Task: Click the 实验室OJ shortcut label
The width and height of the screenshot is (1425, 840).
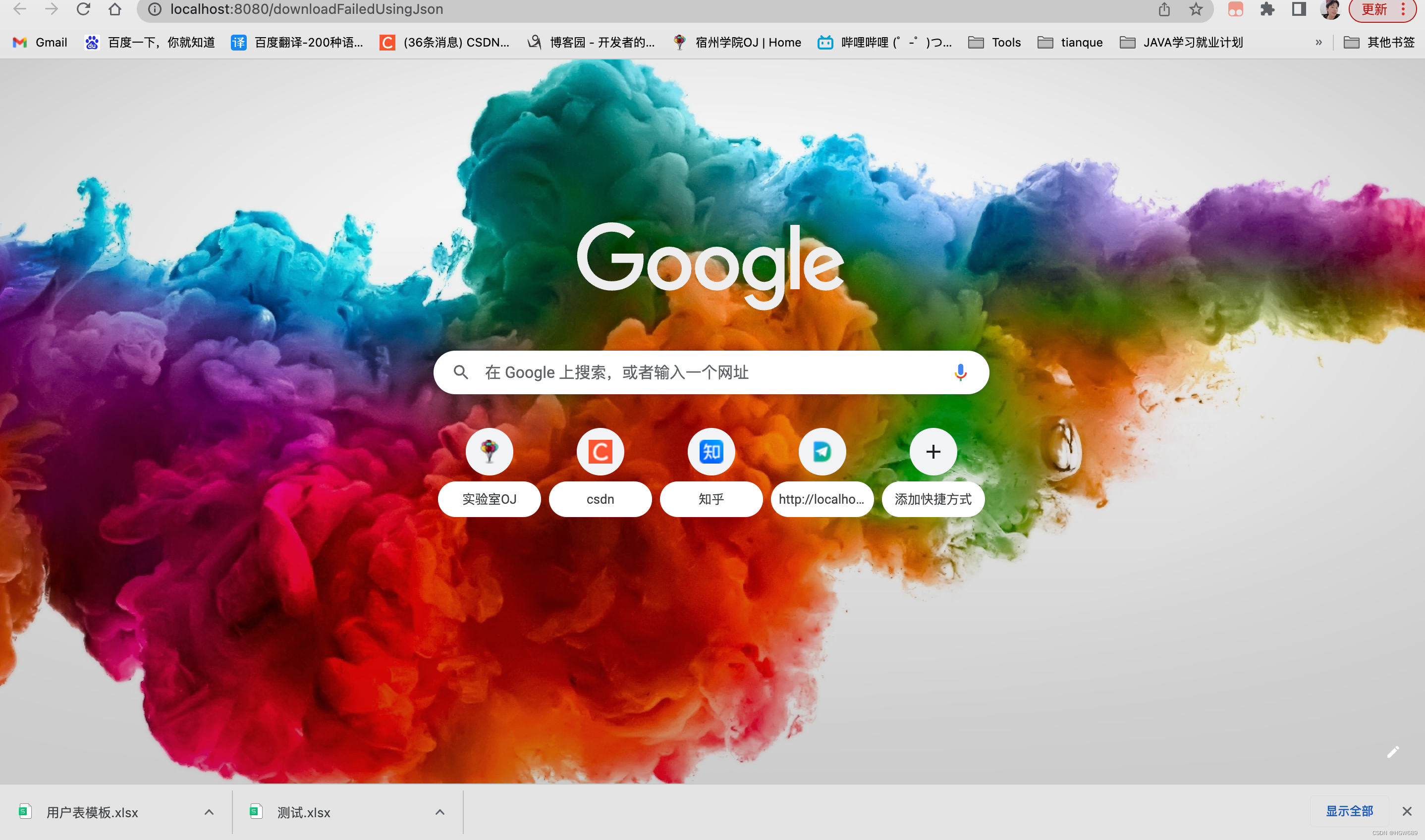Action: point(489,499)
